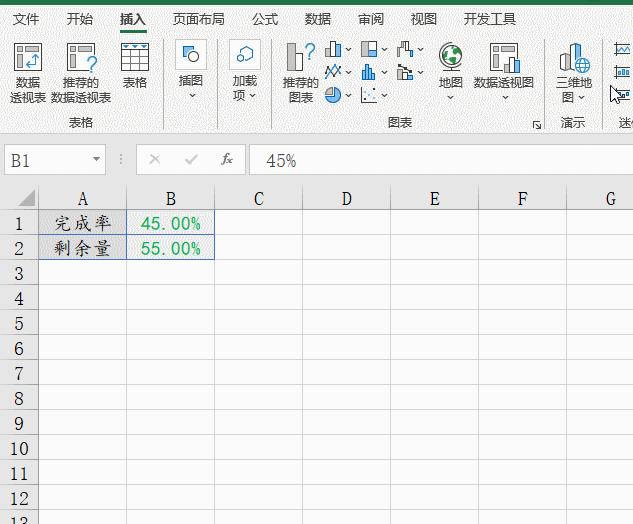Select cell B2 containing 55.00%

170,248
